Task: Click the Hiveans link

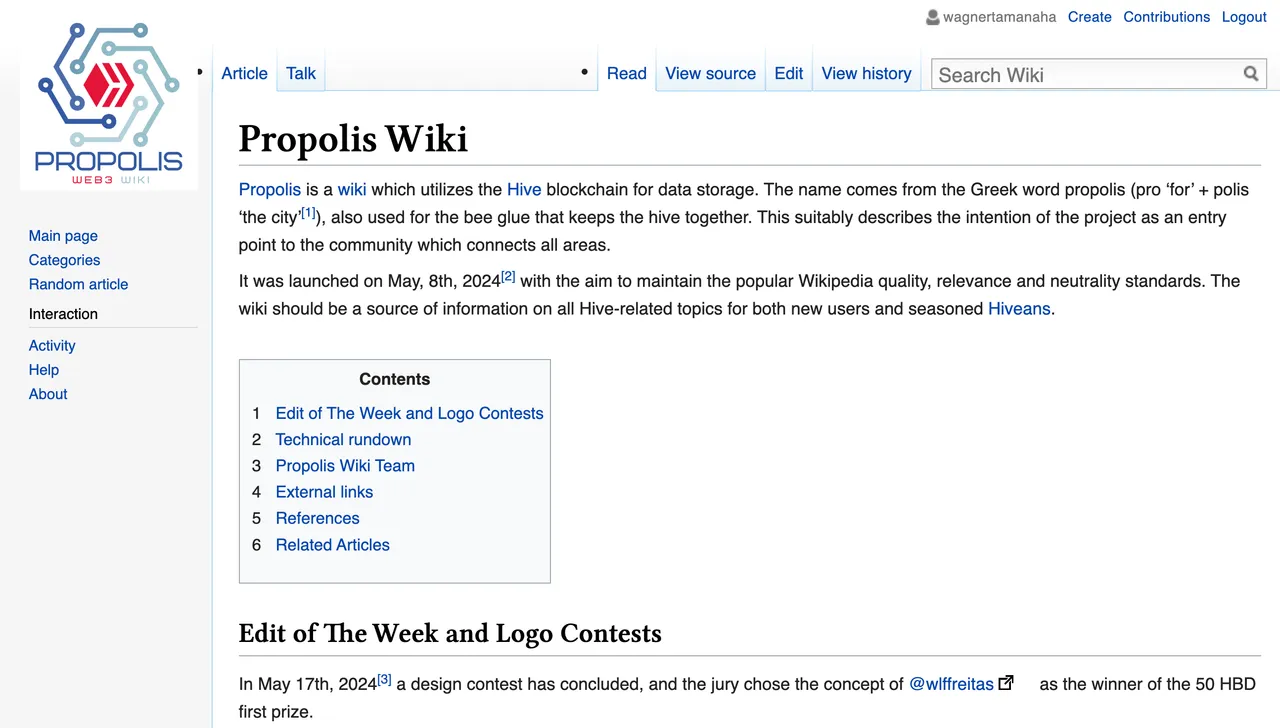Action: (1020, 309)
